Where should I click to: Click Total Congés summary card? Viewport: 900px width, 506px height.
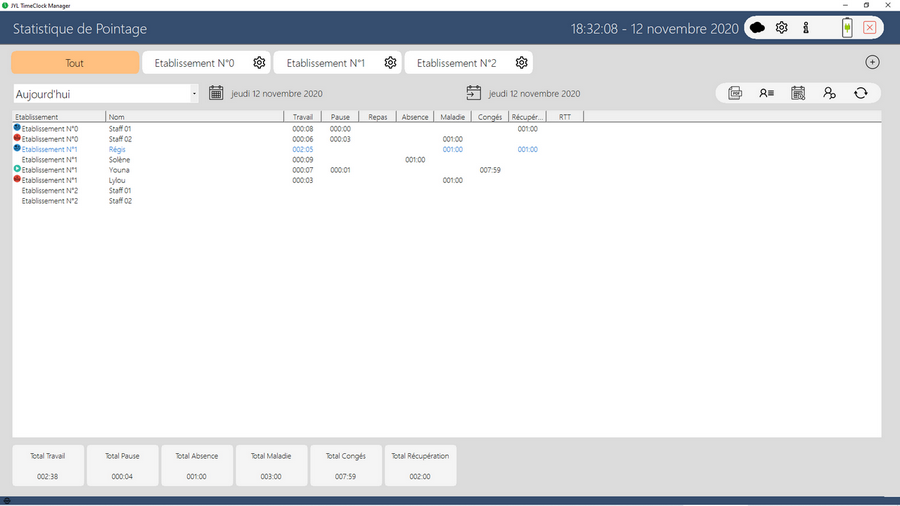pos(346,465)
